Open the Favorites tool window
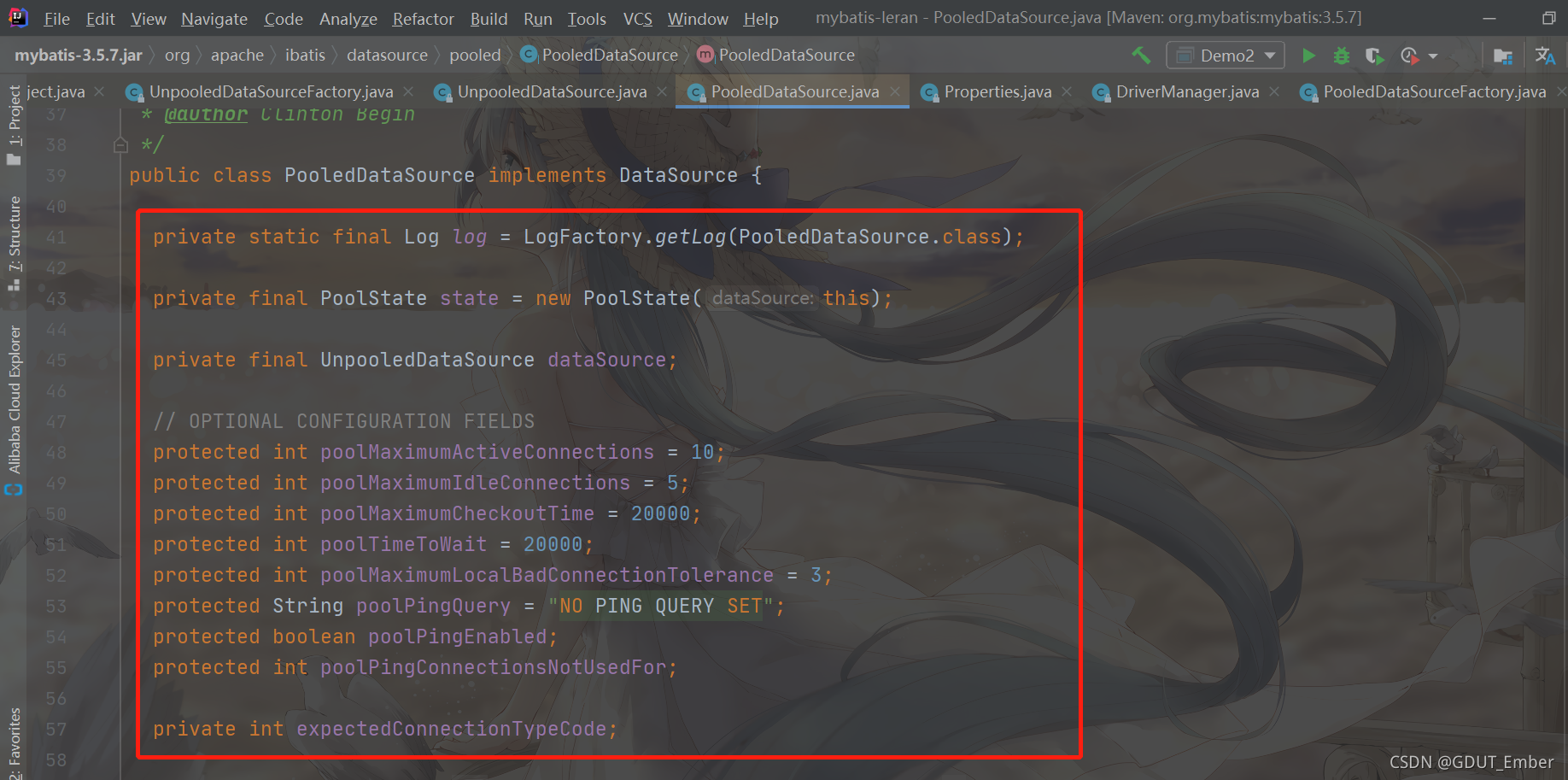Image resolution: width=1568 pixels, height=780 pixels. 15,742
